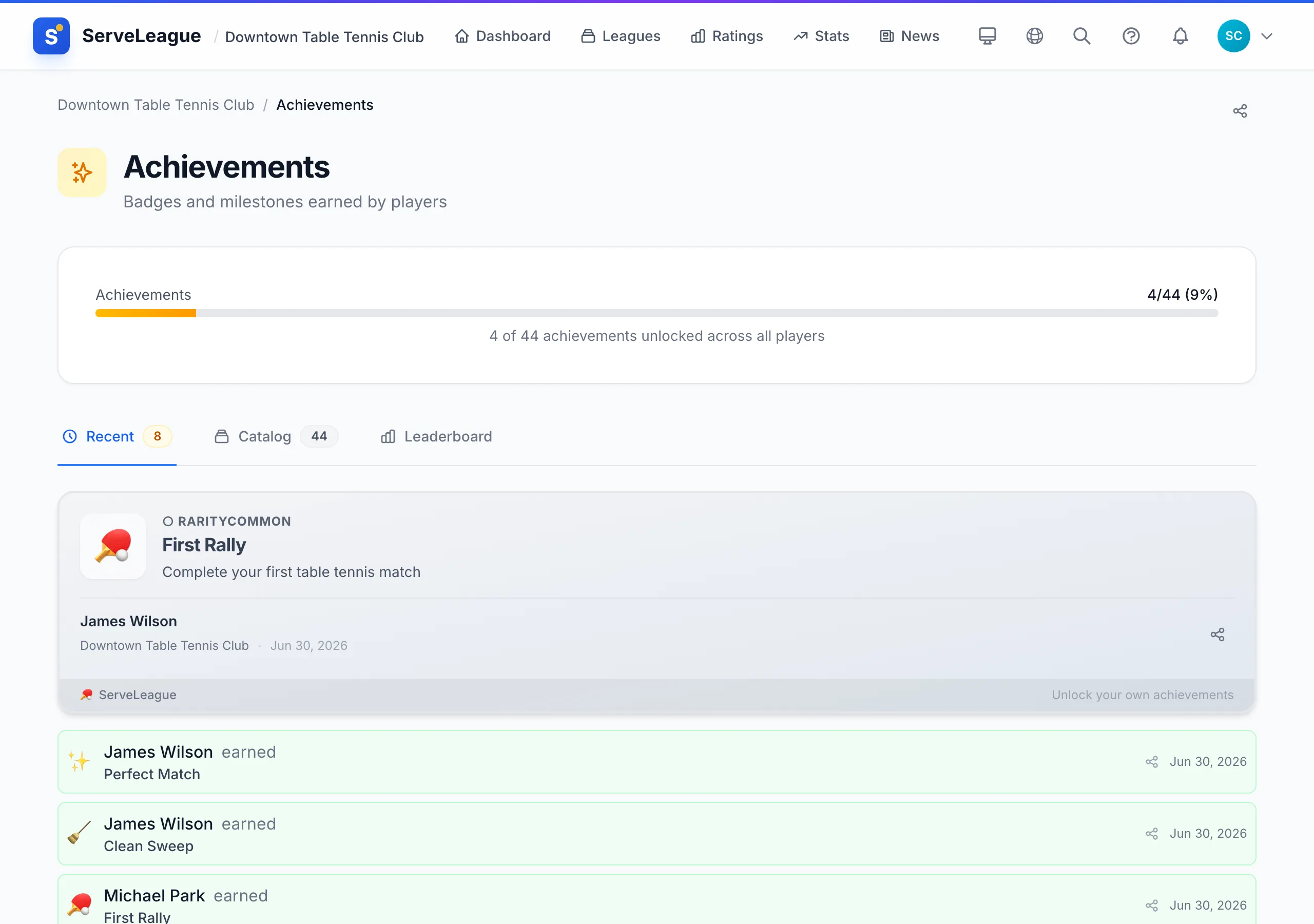Click the Recent count badge 8
The height and width of the screenshot is (924, 1314).
[158, 436]
